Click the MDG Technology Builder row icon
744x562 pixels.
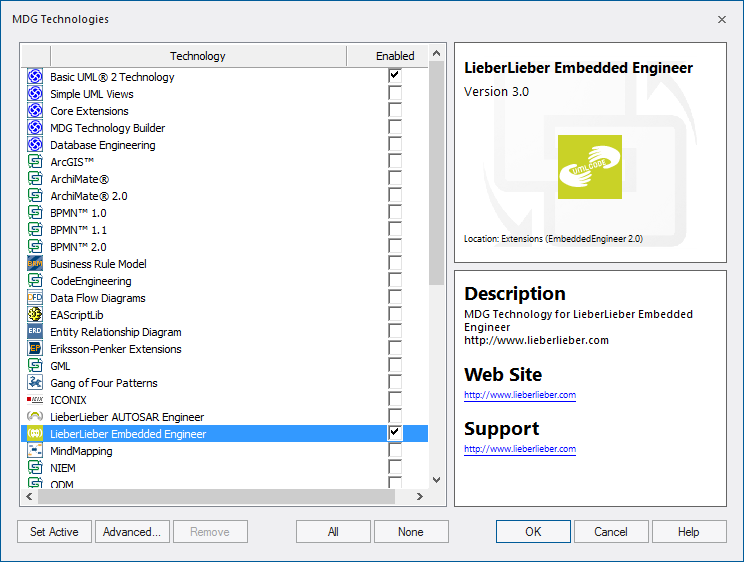(x=35, y=128)
